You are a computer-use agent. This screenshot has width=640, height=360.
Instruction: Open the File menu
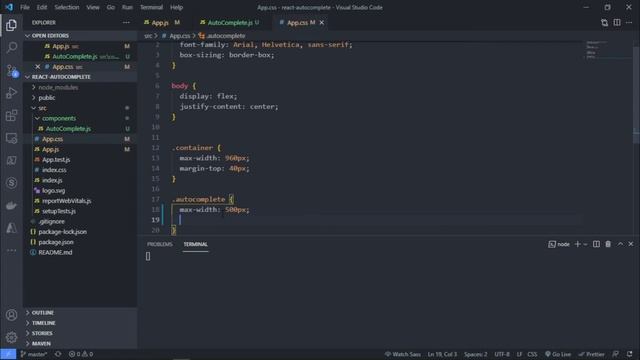point(25,7)
